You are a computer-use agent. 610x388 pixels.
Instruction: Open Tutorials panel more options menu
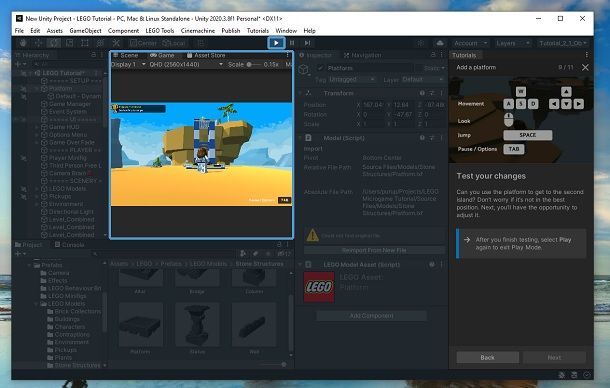[587, 55]
